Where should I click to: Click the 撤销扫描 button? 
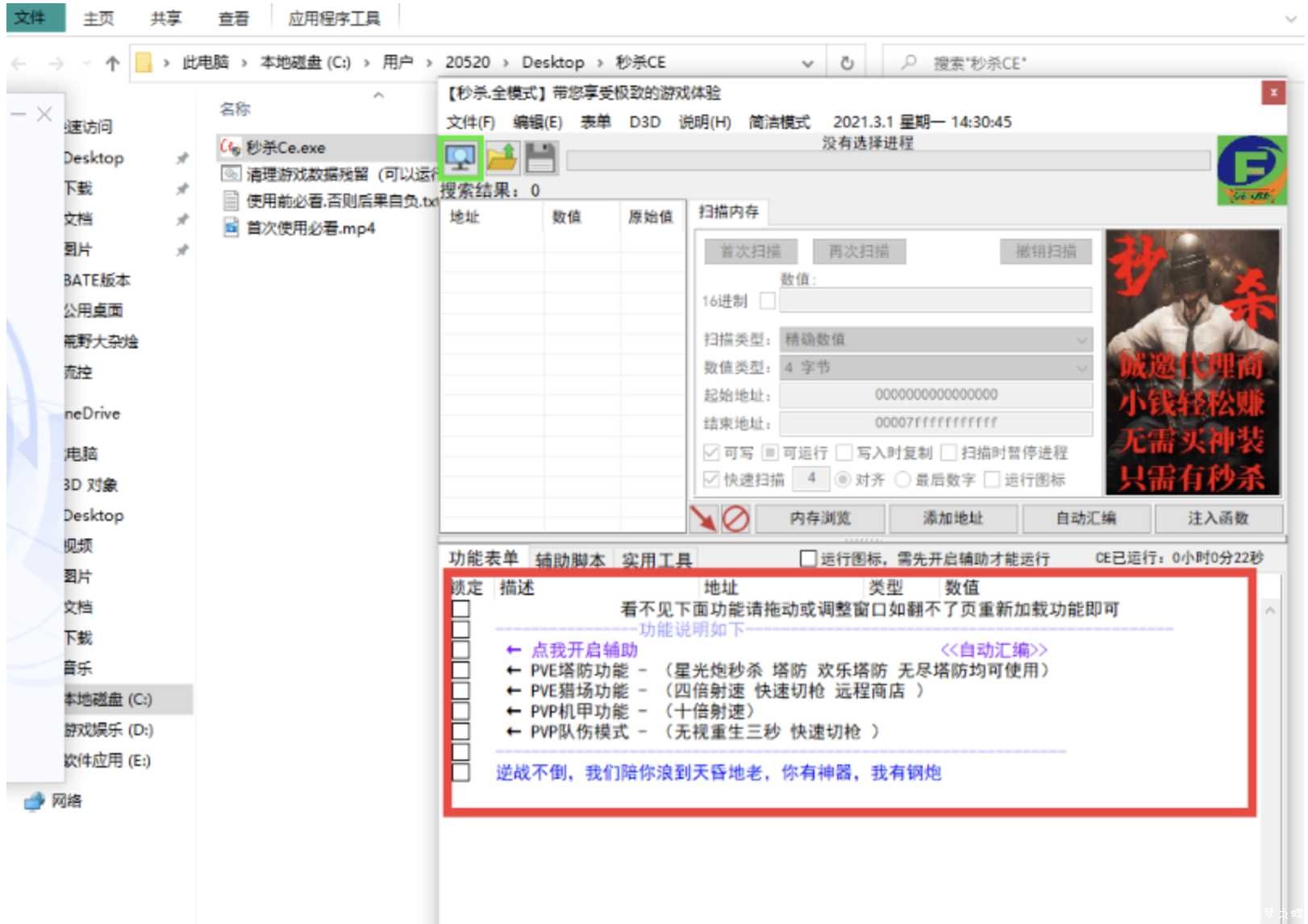click(x=1046, y=252)
